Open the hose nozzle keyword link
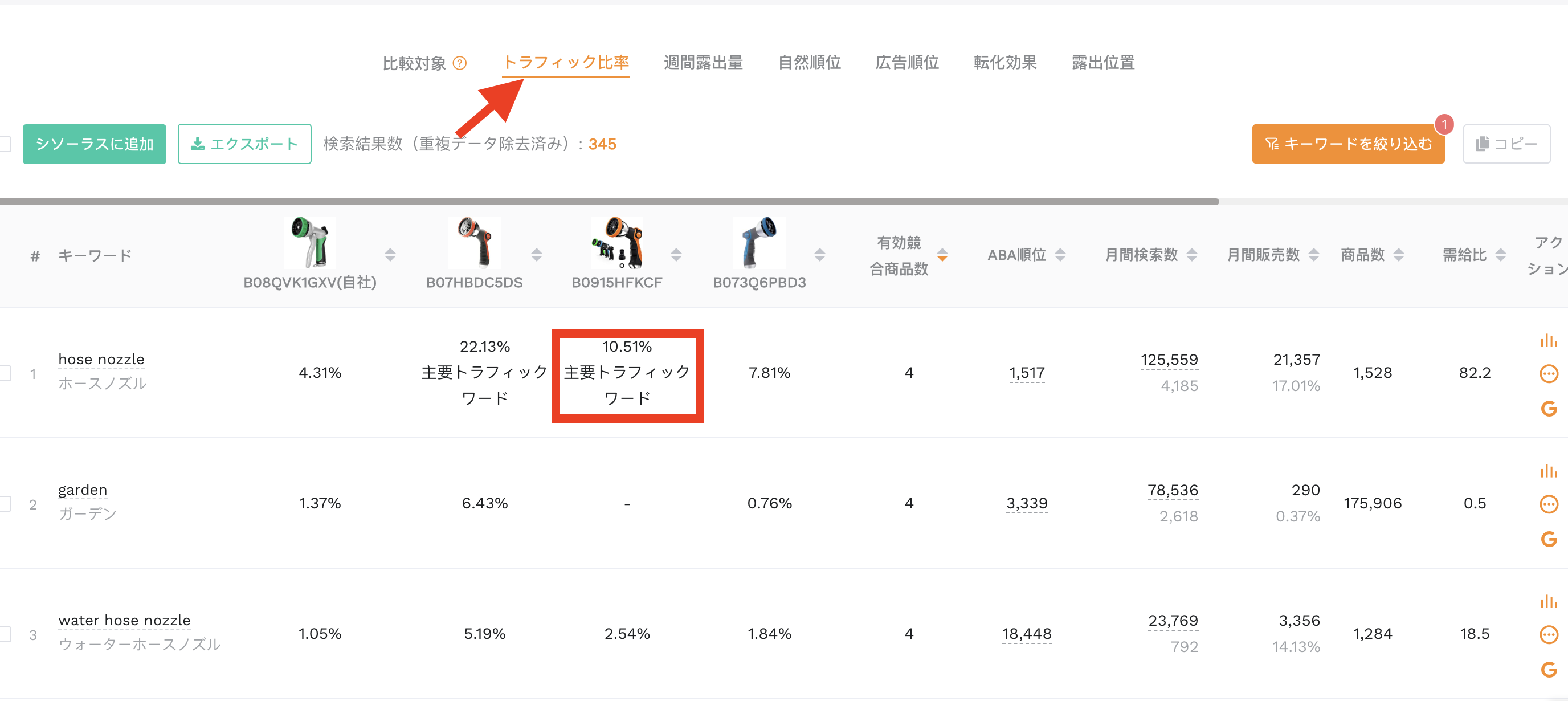This screenshot has width=1568, height=701. click(101, 359)
